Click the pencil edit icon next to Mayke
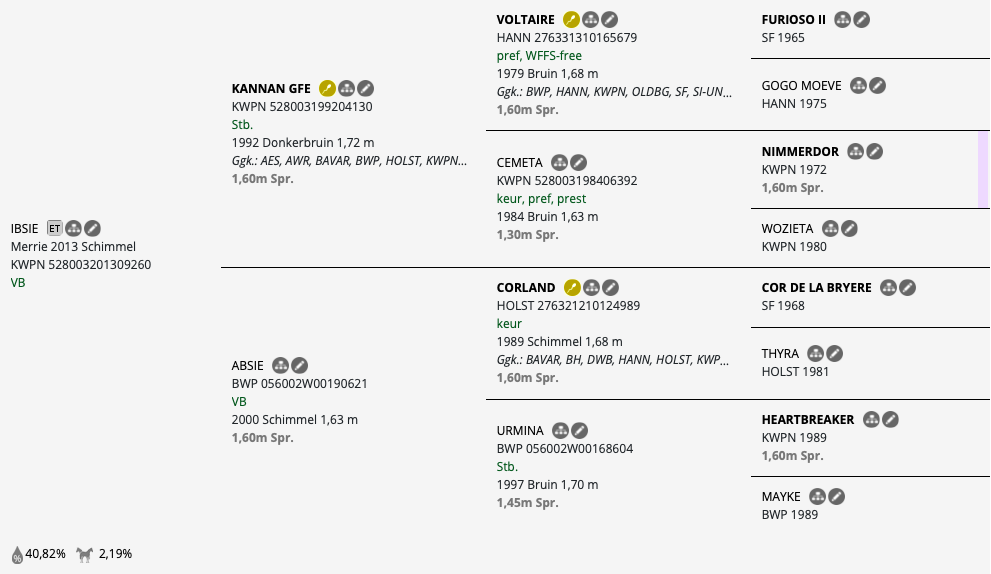The width and height of the screenshot is (991, 574). (x=836, y=497)
